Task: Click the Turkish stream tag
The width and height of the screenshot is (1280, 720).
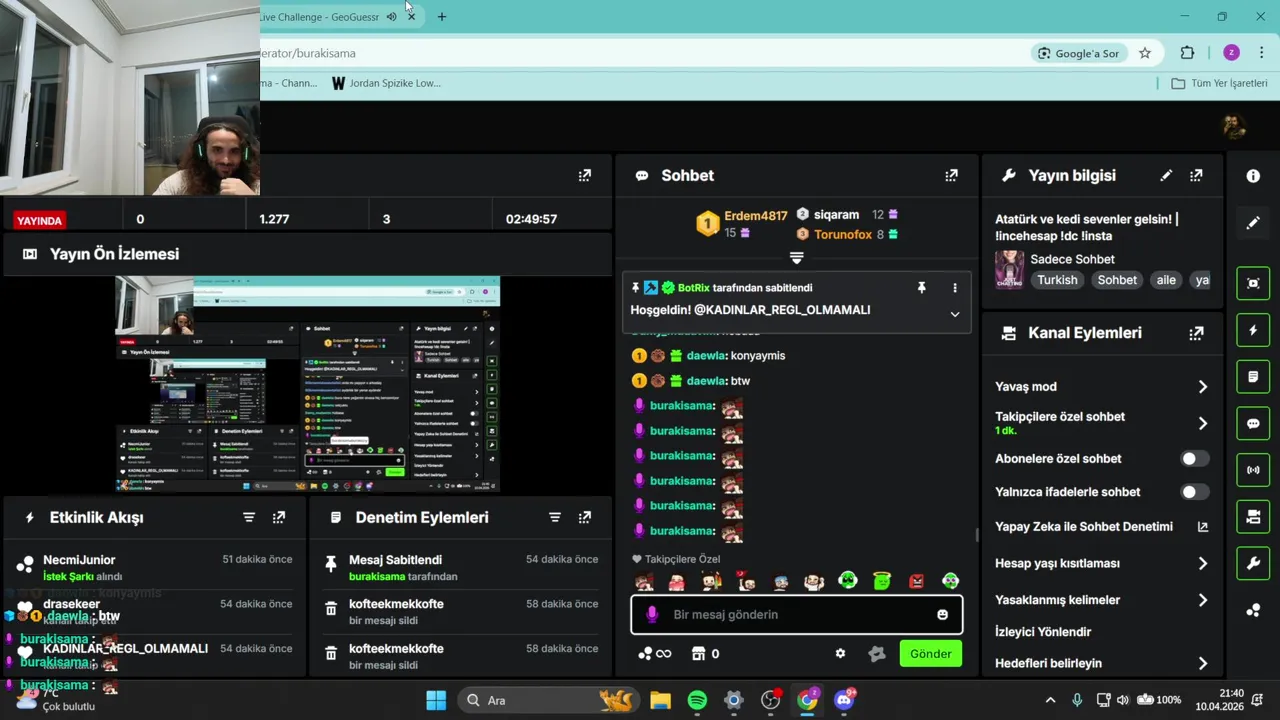Action: (x=1057, y=280)
